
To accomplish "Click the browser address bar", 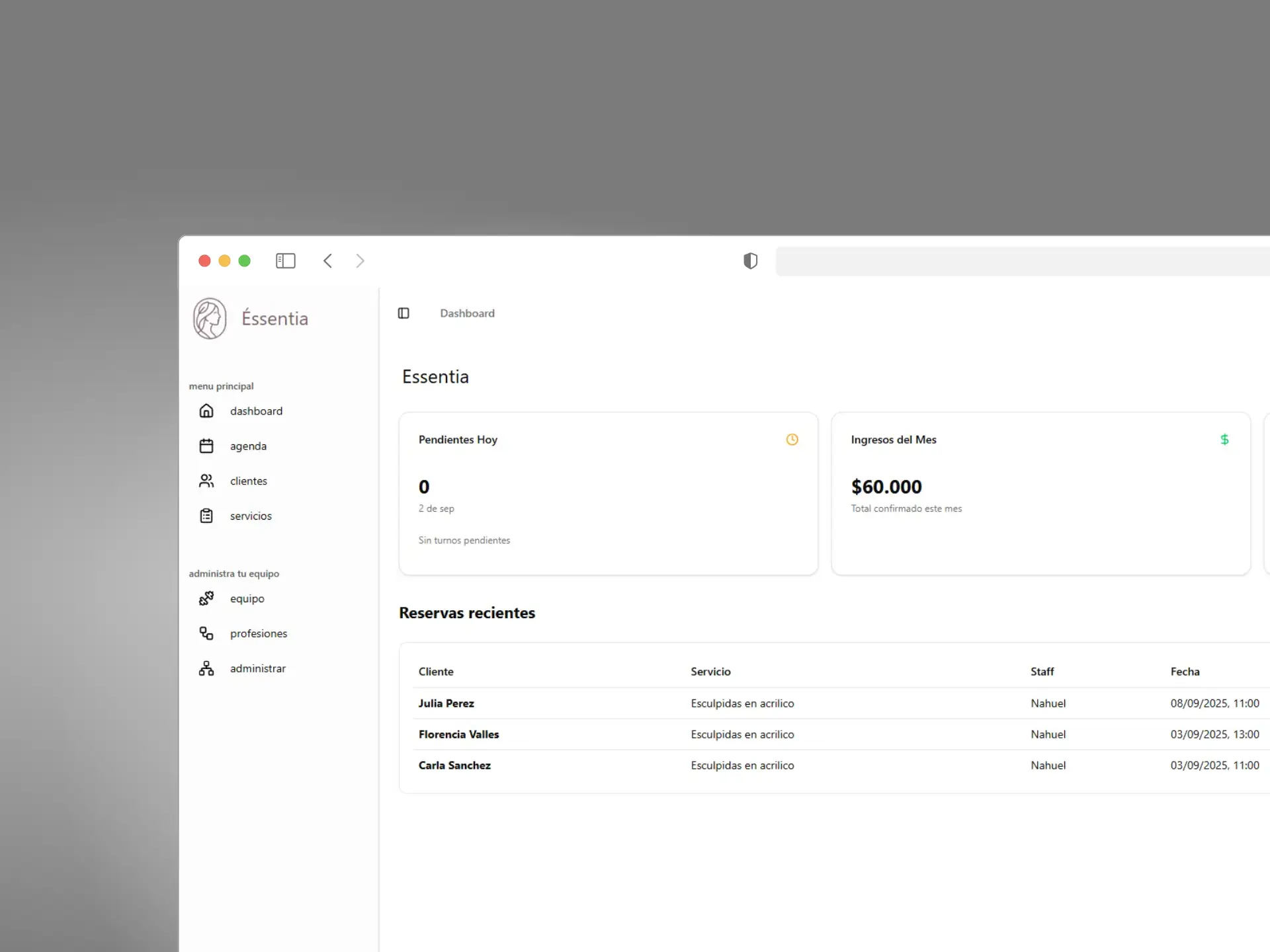I will point(1023,261).
